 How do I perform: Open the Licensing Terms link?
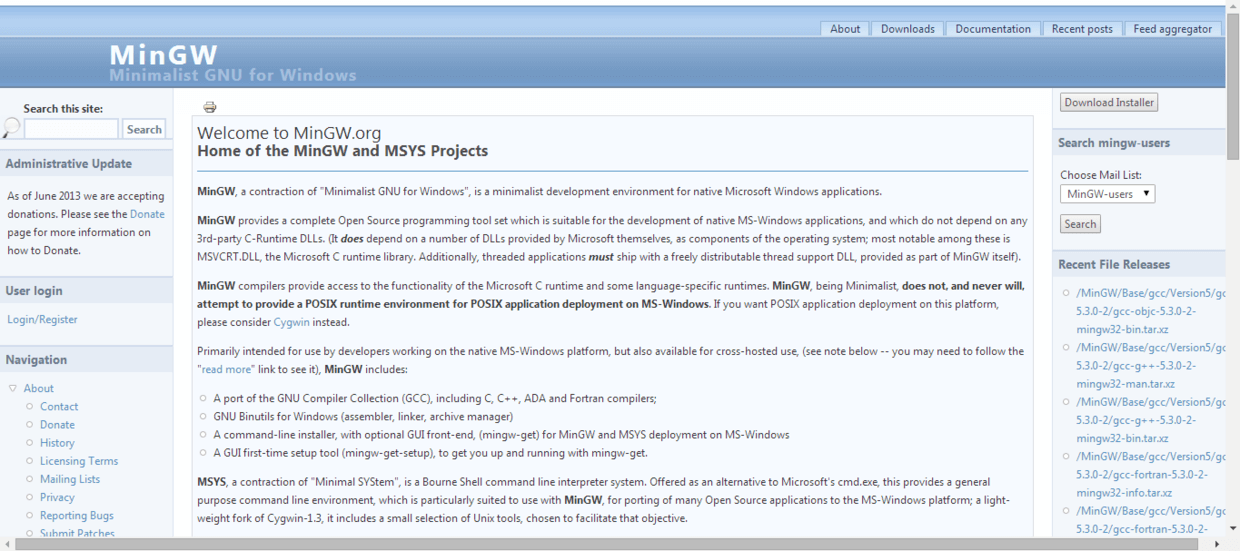coord(79,461)
